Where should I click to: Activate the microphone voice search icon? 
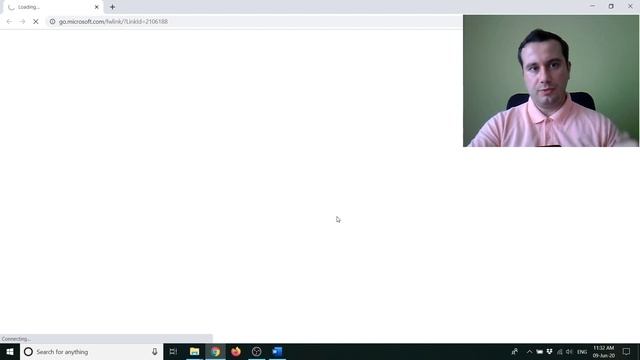click(155, 352)
